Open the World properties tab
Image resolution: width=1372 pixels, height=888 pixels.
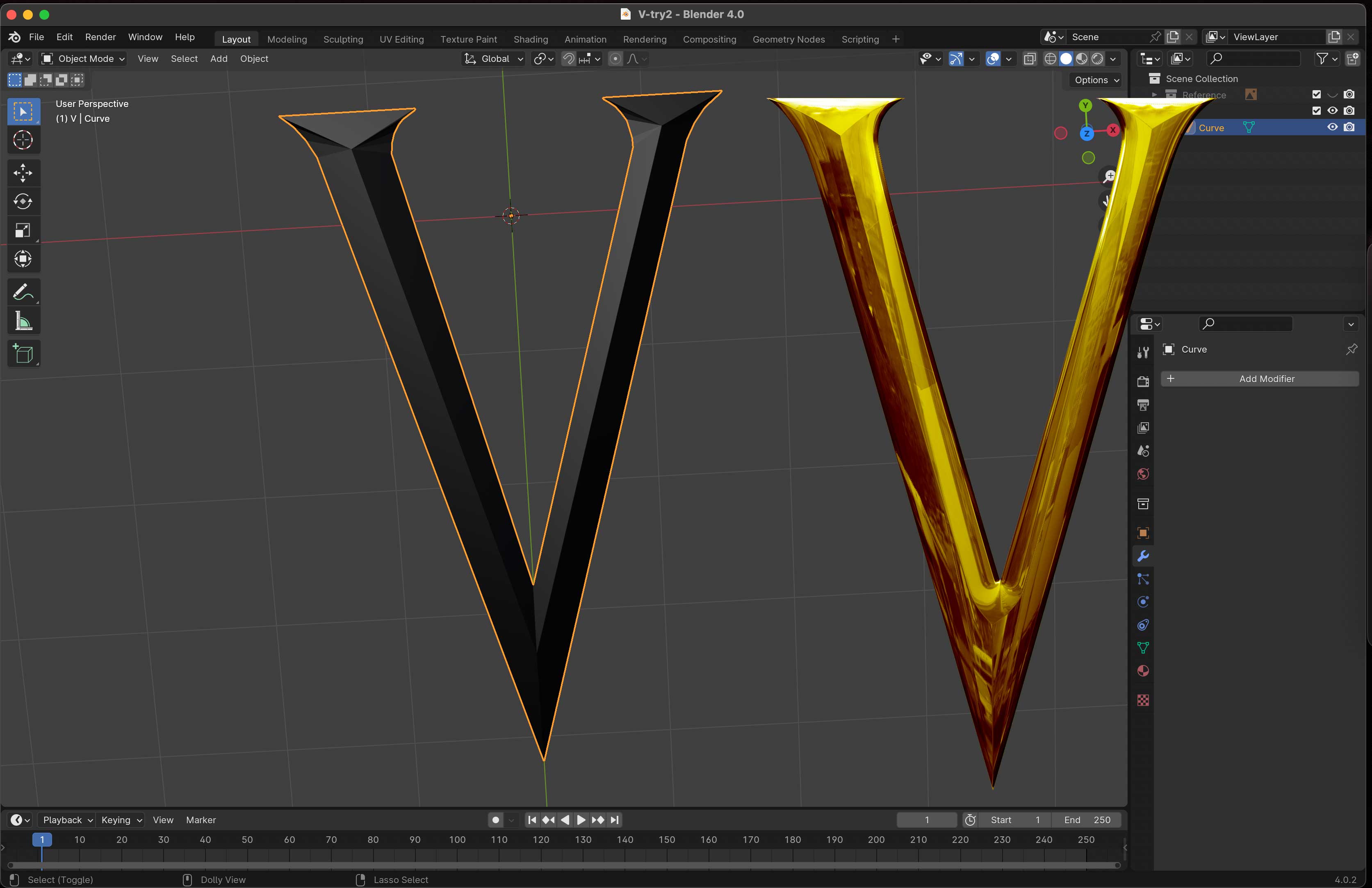[x=1143, y=474]
